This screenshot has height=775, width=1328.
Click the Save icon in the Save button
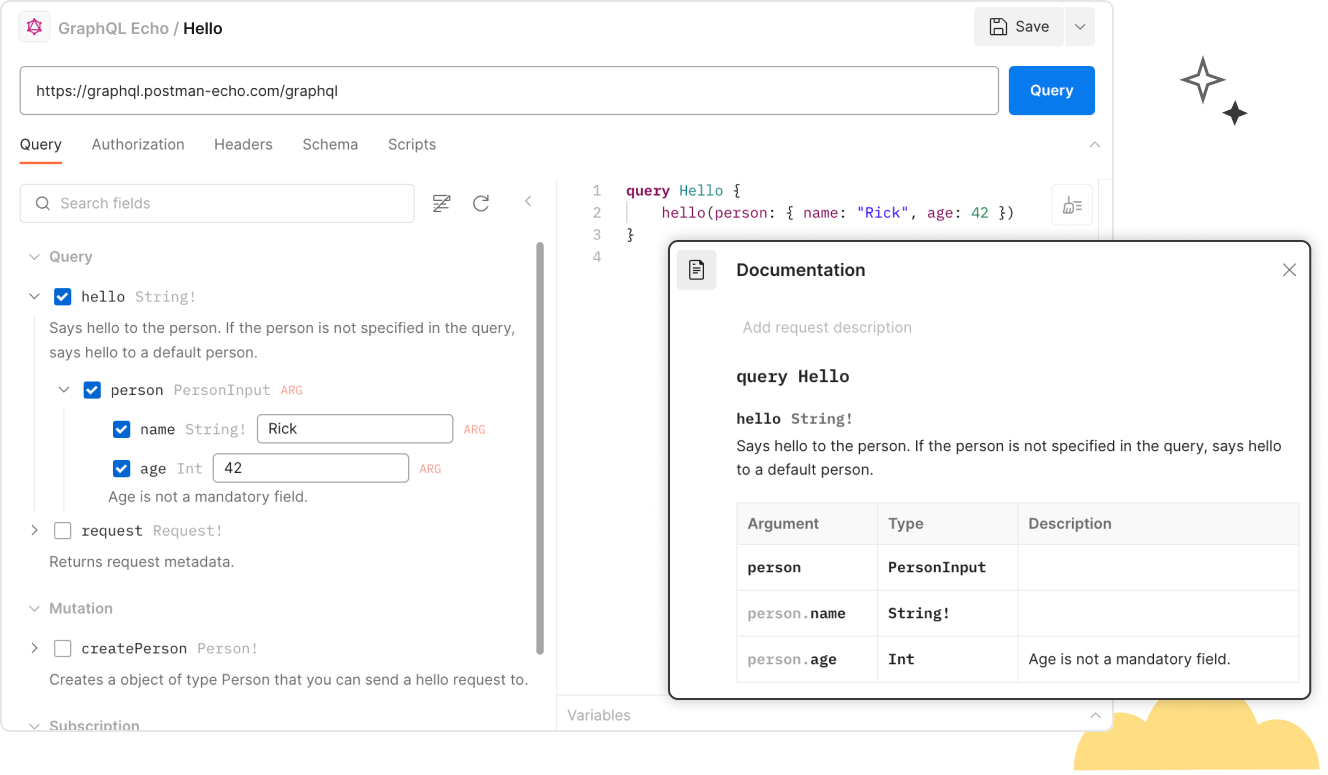pos(996,27)
